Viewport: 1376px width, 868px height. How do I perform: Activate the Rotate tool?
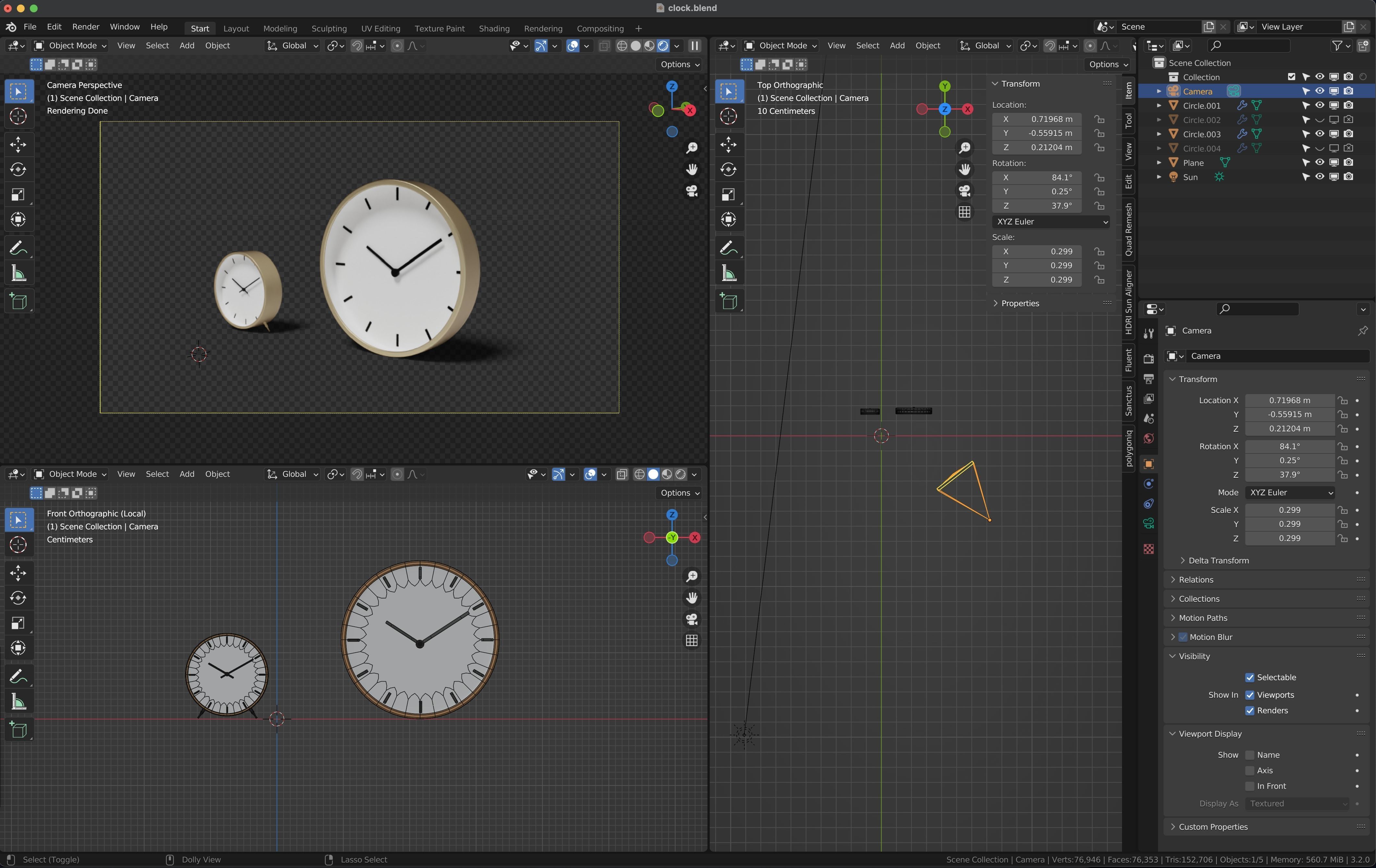point(18,169)
